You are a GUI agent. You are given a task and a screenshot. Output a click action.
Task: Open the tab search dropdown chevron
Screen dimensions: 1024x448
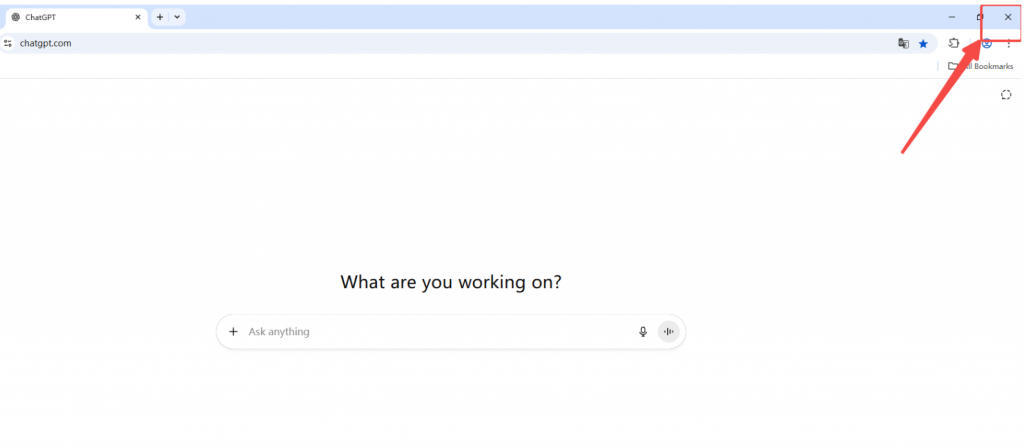pyautogui.click(x=177, y=17)
